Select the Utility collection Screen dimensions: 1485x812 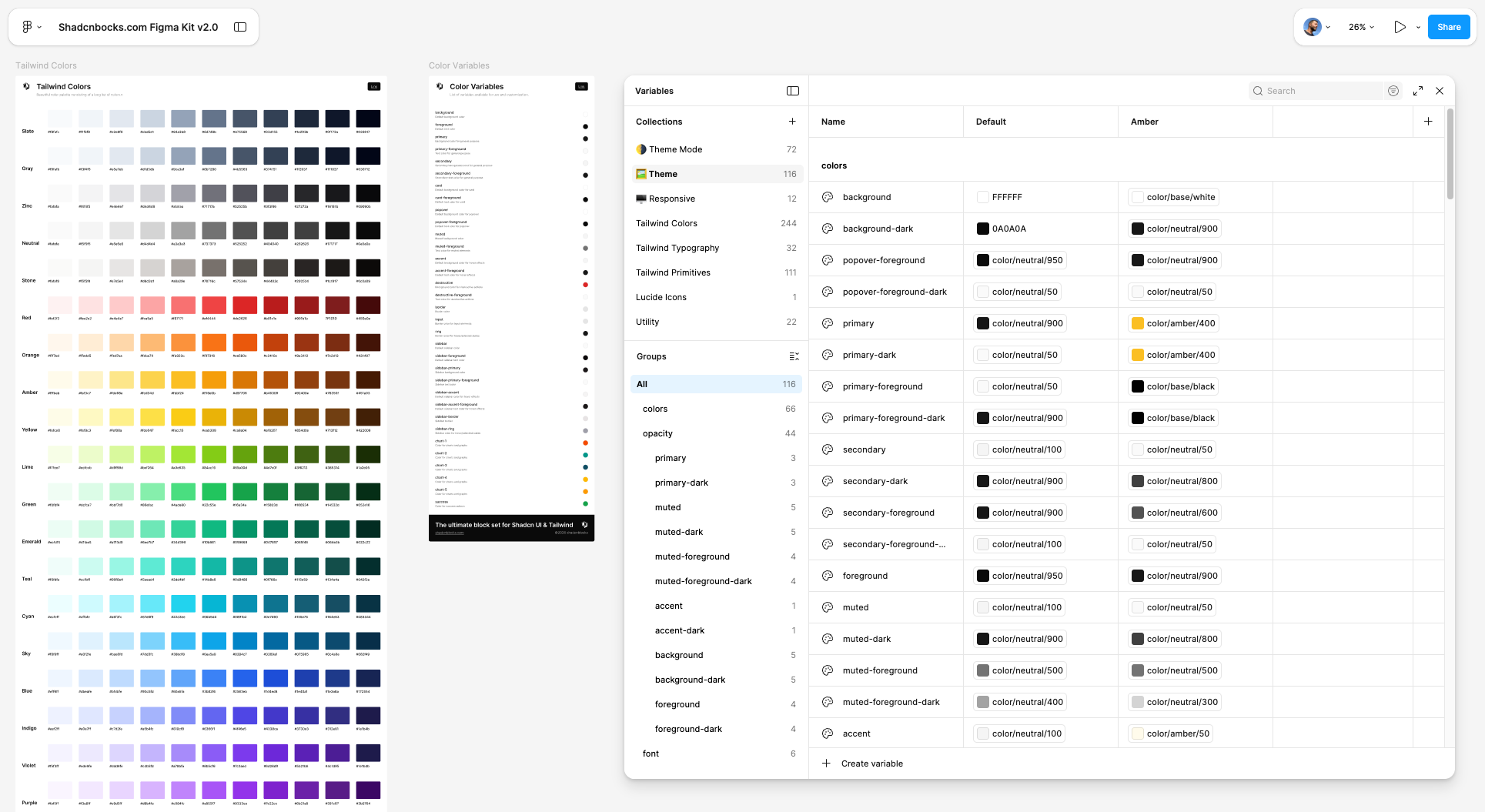click(x=716, y=322)
